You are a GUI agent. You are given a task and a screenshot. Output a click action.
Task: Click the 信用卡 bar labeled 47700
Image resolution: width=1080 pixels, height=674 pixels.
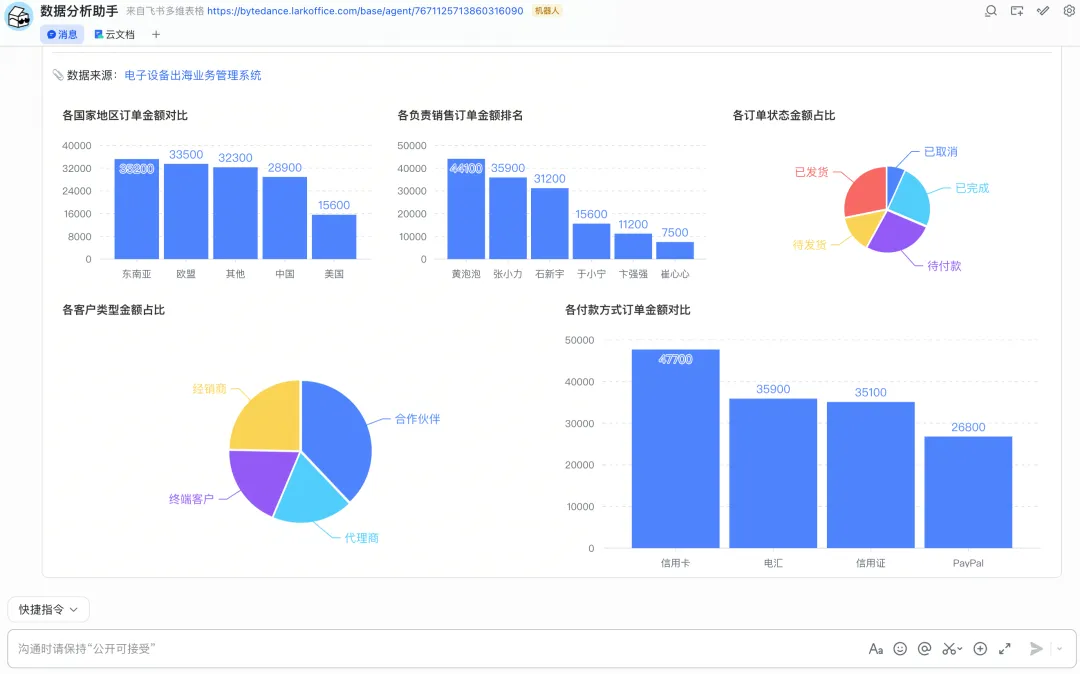click(x=676, y=449)
